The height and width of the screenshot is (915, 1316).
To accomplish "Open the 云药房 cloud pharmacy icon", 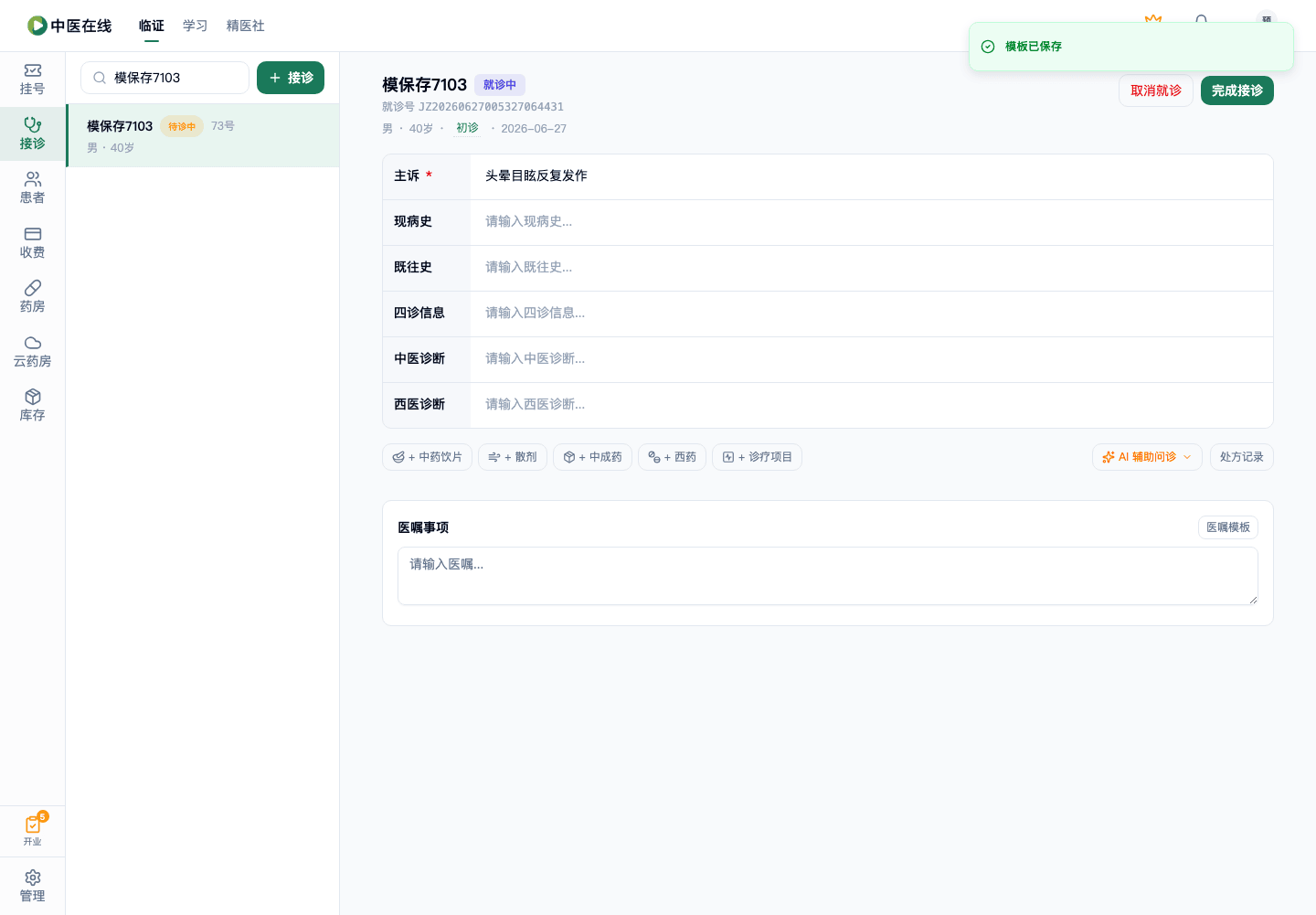I will click(33, 343).
